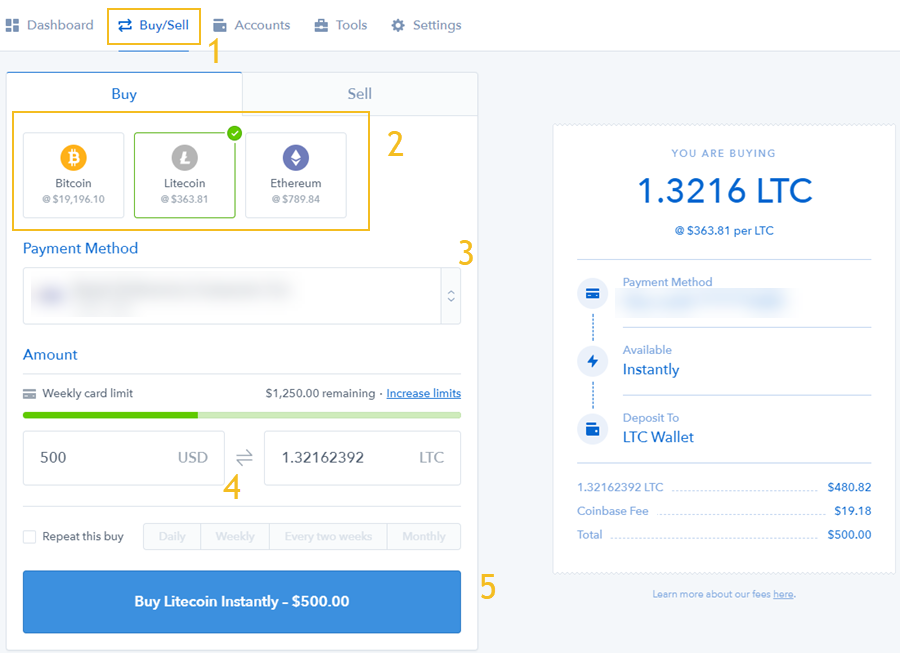Click the Increase limits link

tap(424, 394)
